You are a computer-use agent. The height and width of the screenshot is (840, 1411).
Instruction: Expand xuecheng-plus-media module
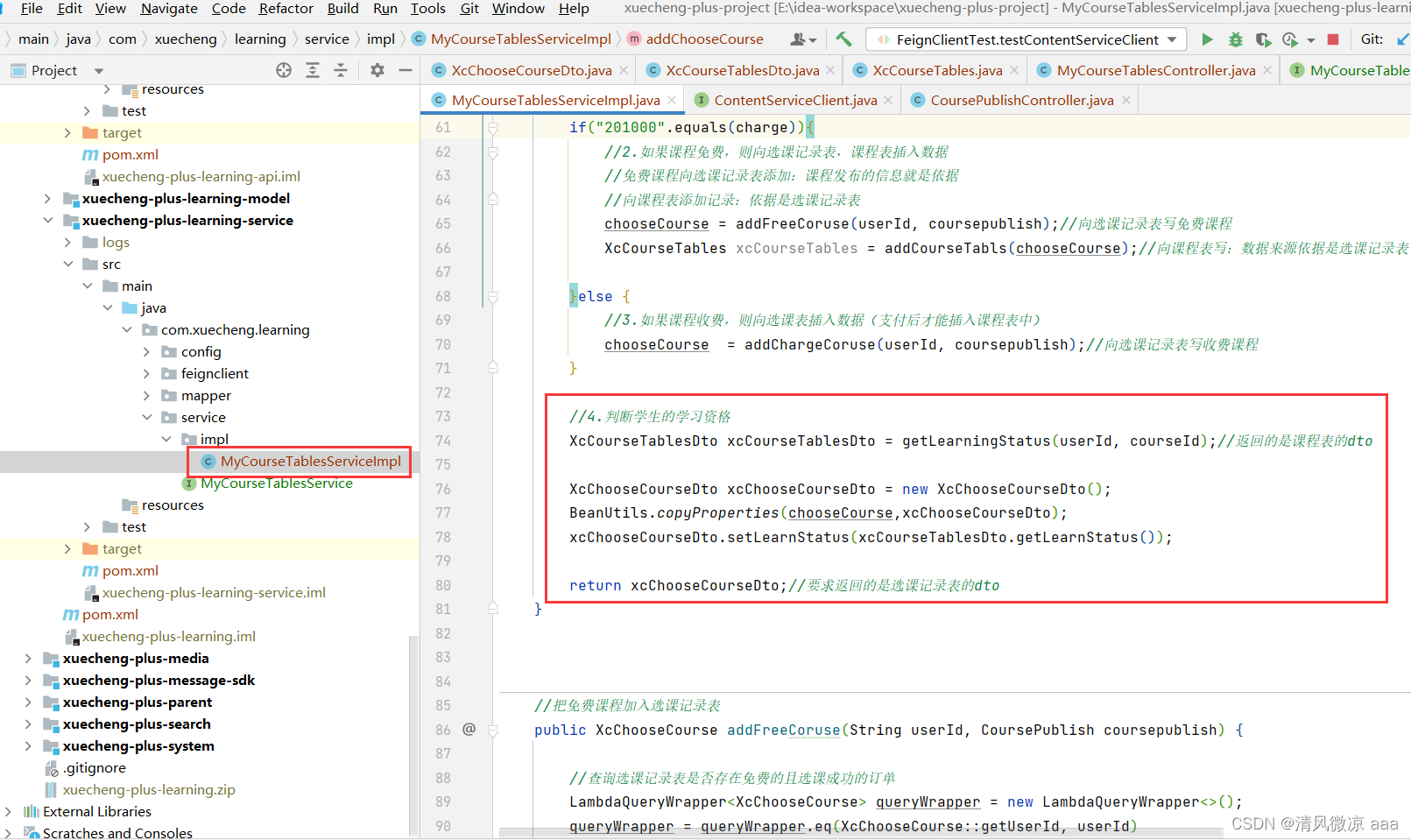point(28,659)
